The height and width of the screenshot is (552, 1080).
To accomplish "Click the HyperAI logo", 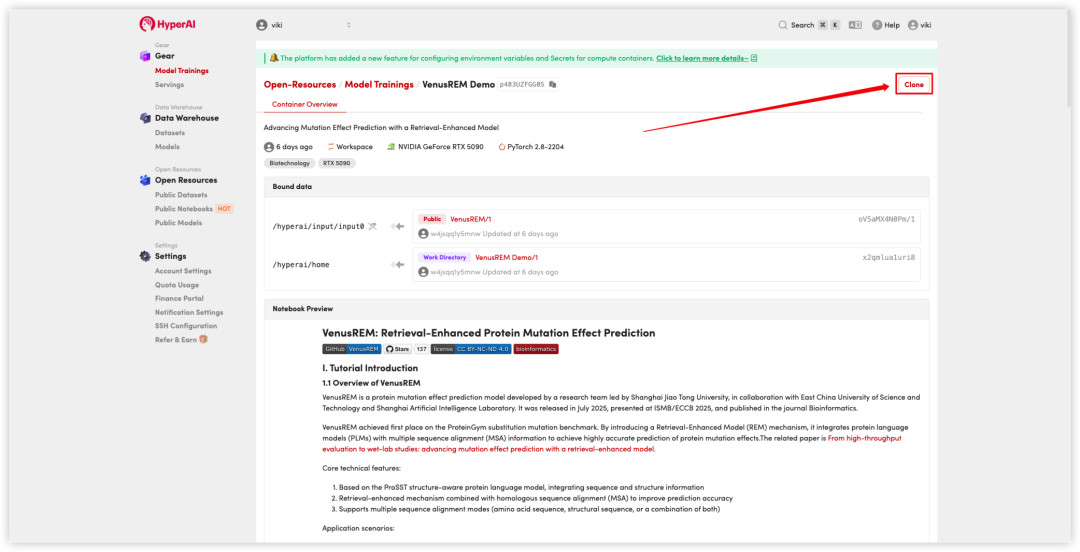I will point(167,24).
